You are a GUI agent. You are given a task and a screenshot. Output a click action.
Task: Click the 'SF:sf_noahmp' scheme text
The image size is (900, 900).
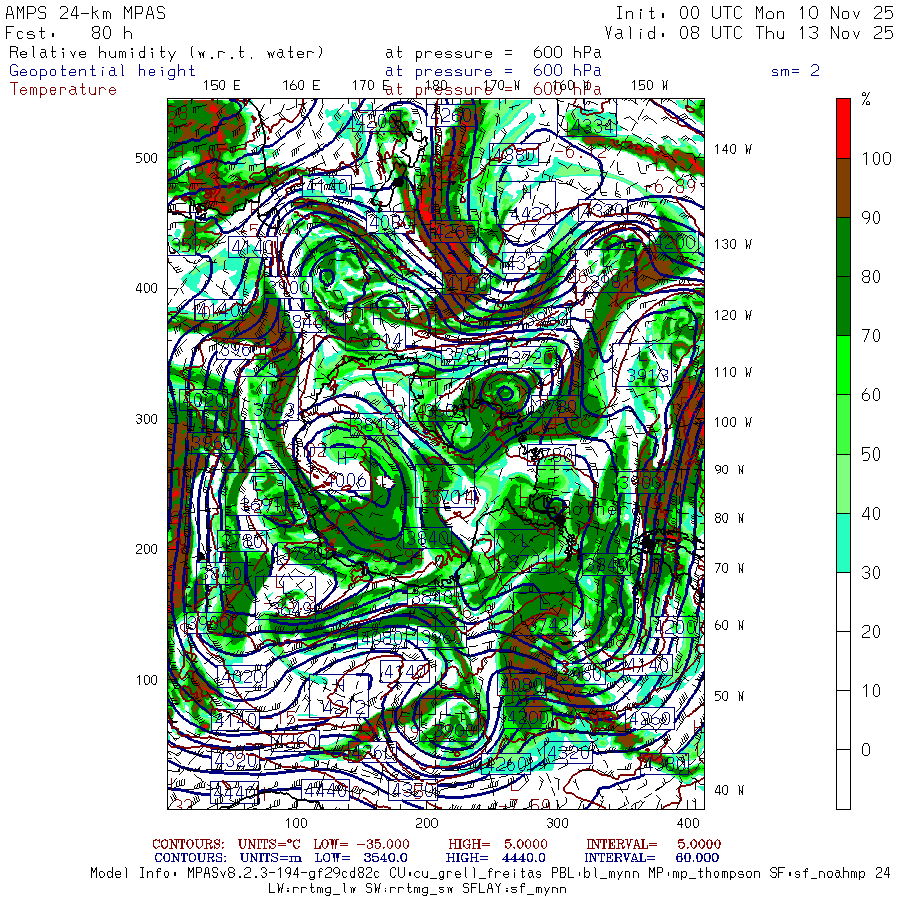point(817,874)
